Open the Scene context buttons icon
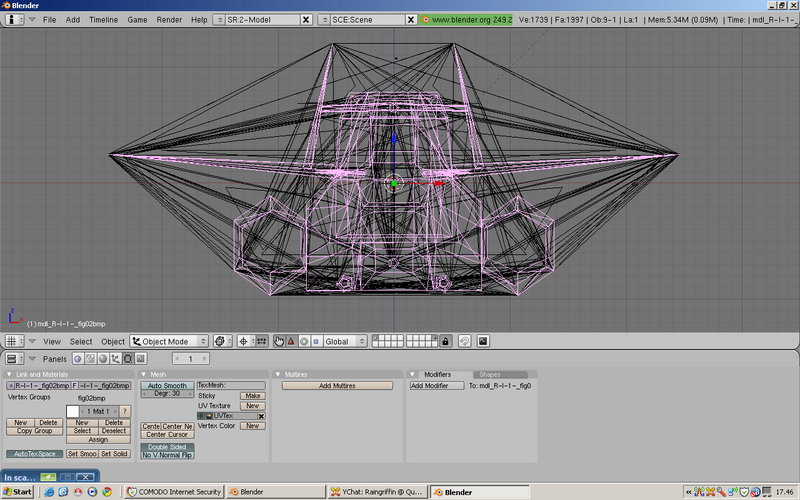This screenshot has width=800, height=500. coord(140,358)
